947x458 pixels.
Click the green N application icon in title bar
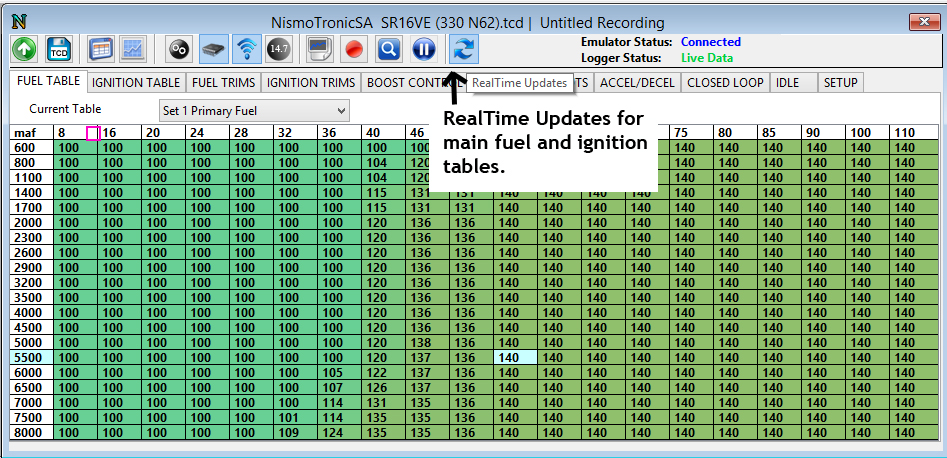tap(19, 23)
